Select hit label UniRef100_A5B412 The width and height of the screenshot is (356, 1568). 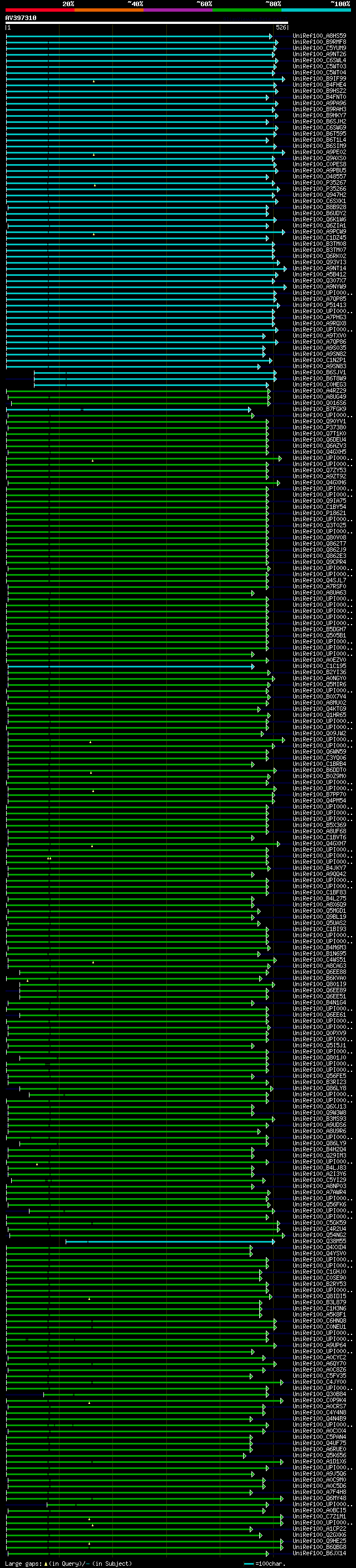pyautogui.click(x=319, y=275)
